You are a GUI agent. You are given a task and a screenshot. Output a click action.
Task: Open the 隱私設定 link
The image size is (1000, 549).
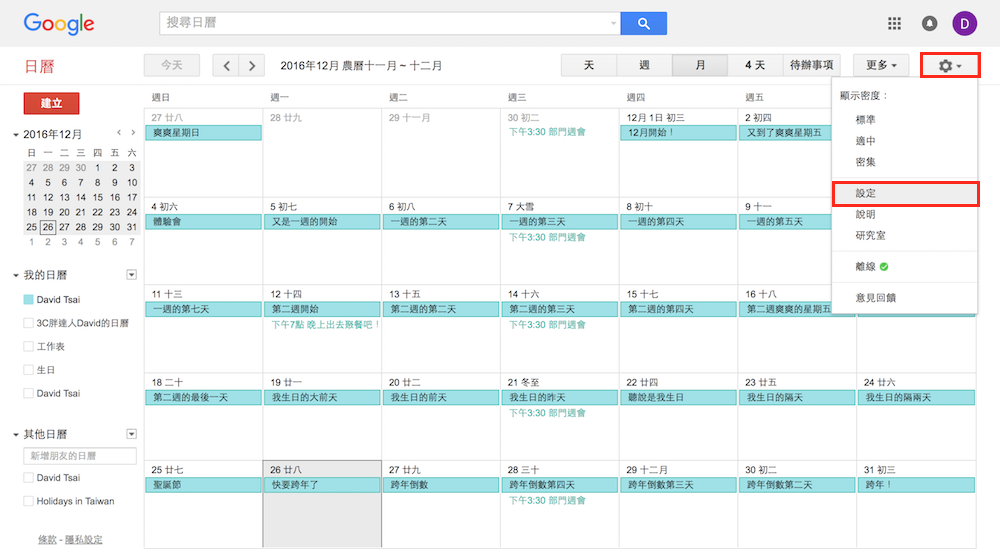83,539
